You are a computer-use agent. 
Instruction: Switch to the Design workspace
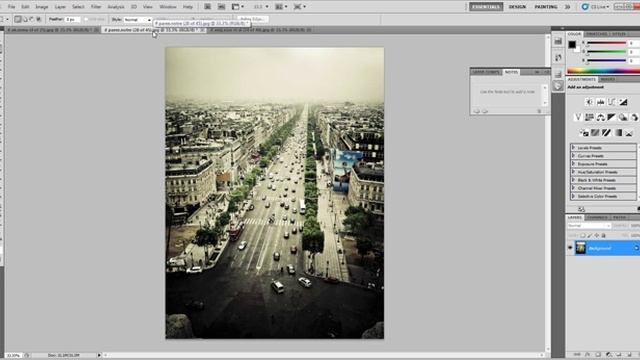[517, 7]
